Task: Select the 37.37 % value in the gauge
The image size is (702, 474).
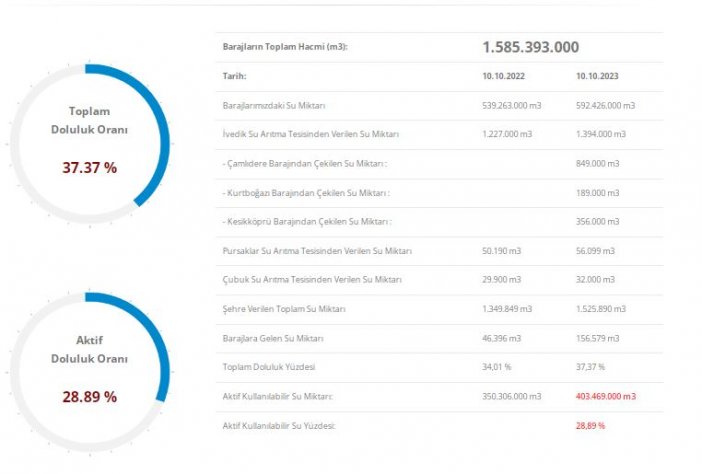Action: (x=89, y=168)
